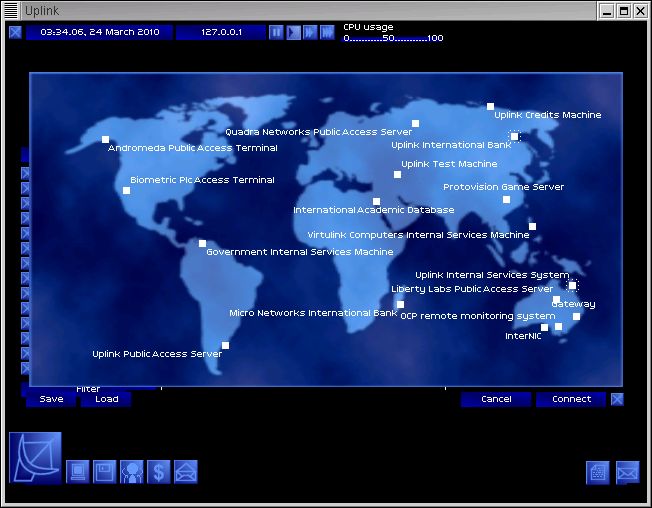Select the dotted Uplink Internal Services System node
Image resolution: width=652 pixels, height=508 pixels.
coord(573,286)
